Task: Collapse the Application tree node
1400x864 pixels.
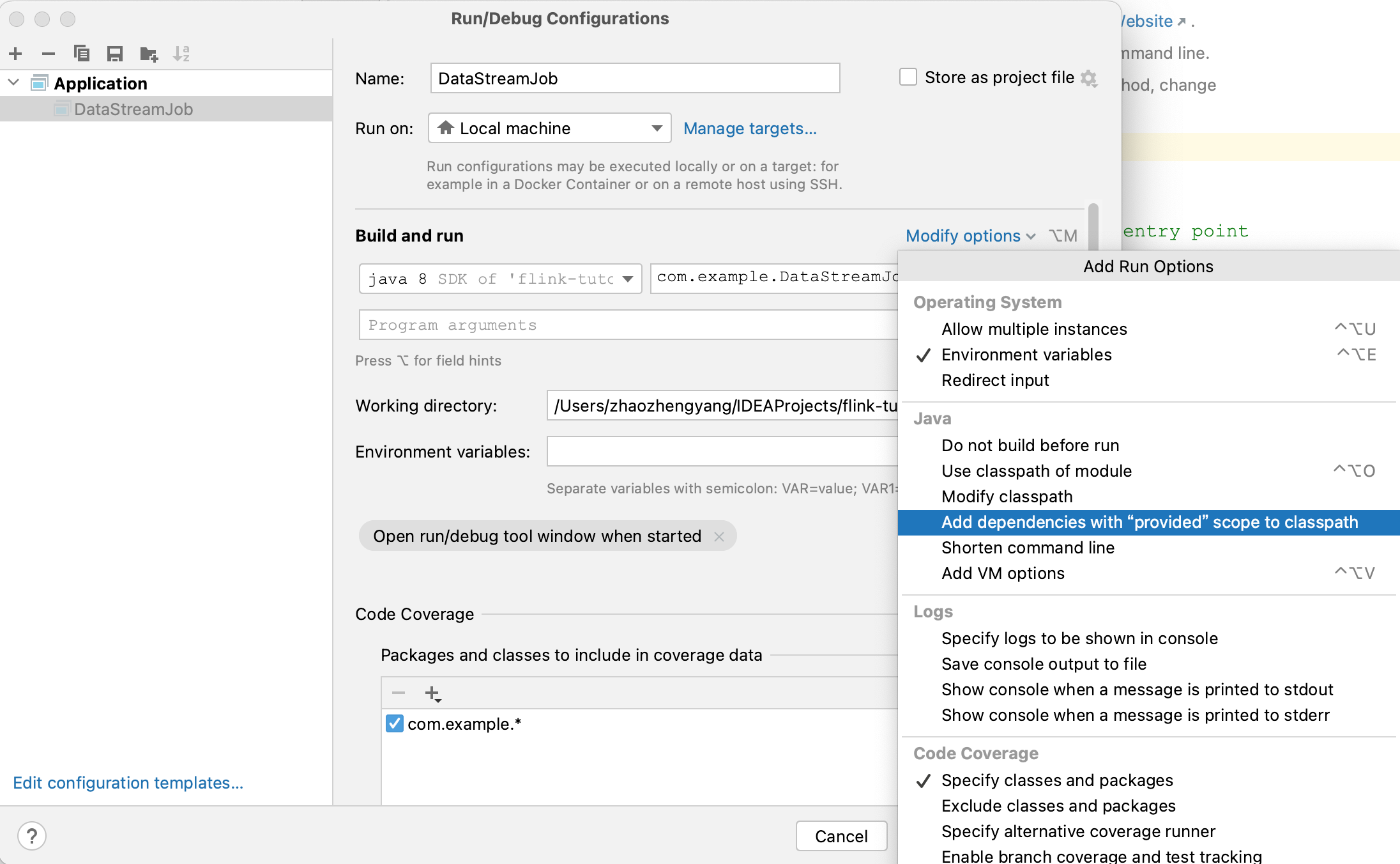Action: (x=14, y=83)
